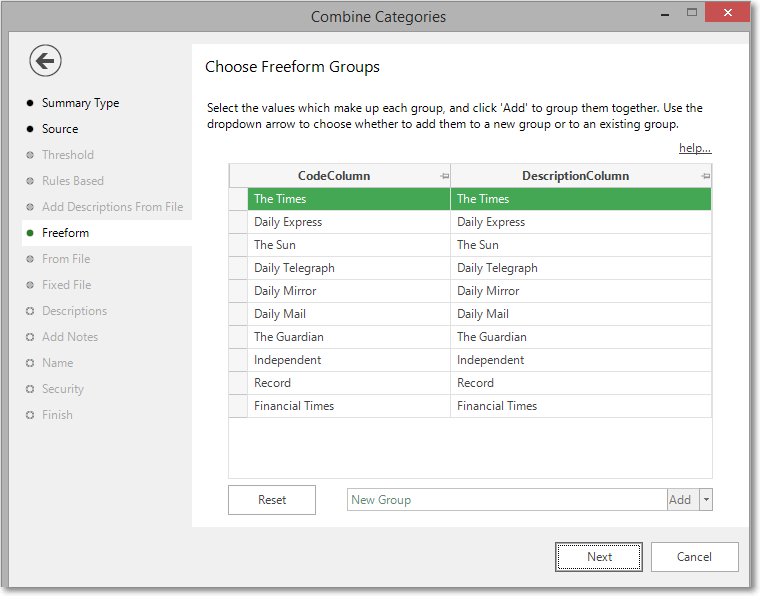Minimize the Combine Categories window
Viewport: 760px width, 596px height.
665,15
